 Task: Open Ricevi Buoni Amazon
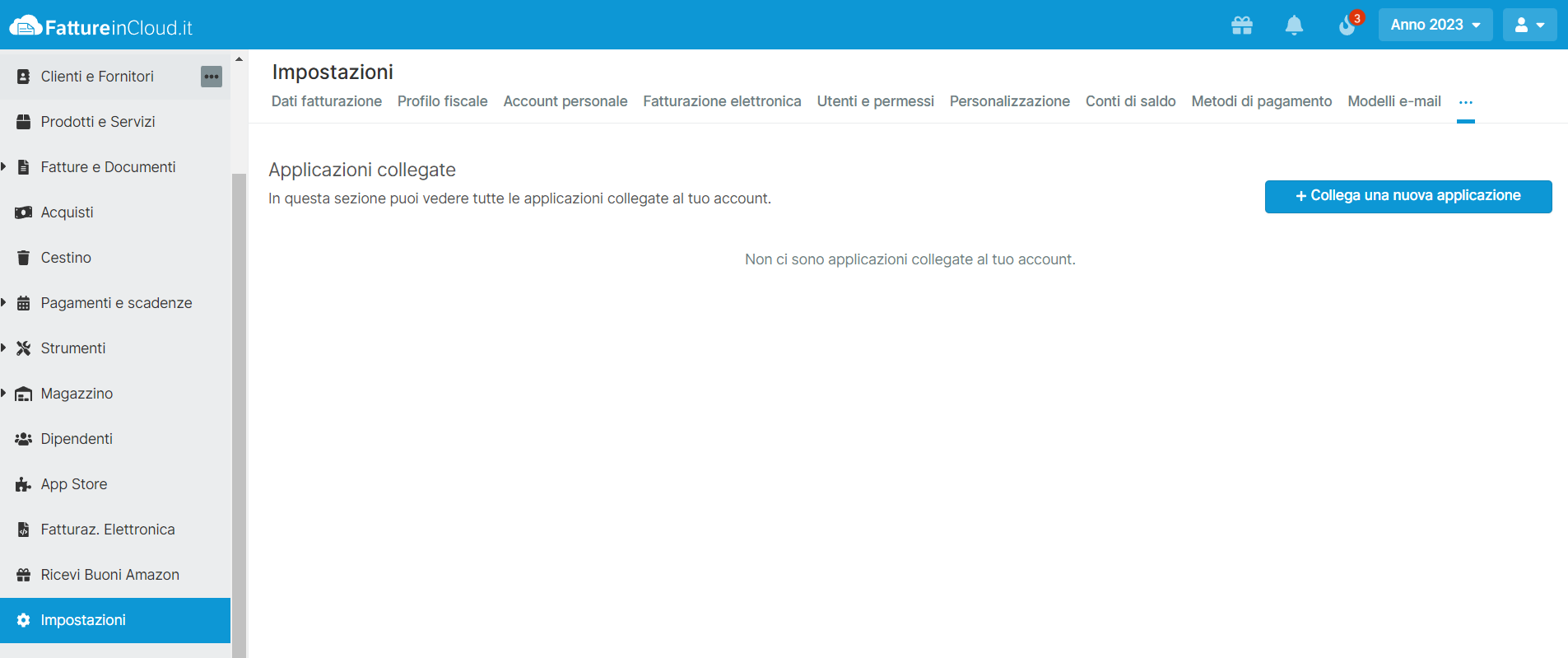pos(109,575)
